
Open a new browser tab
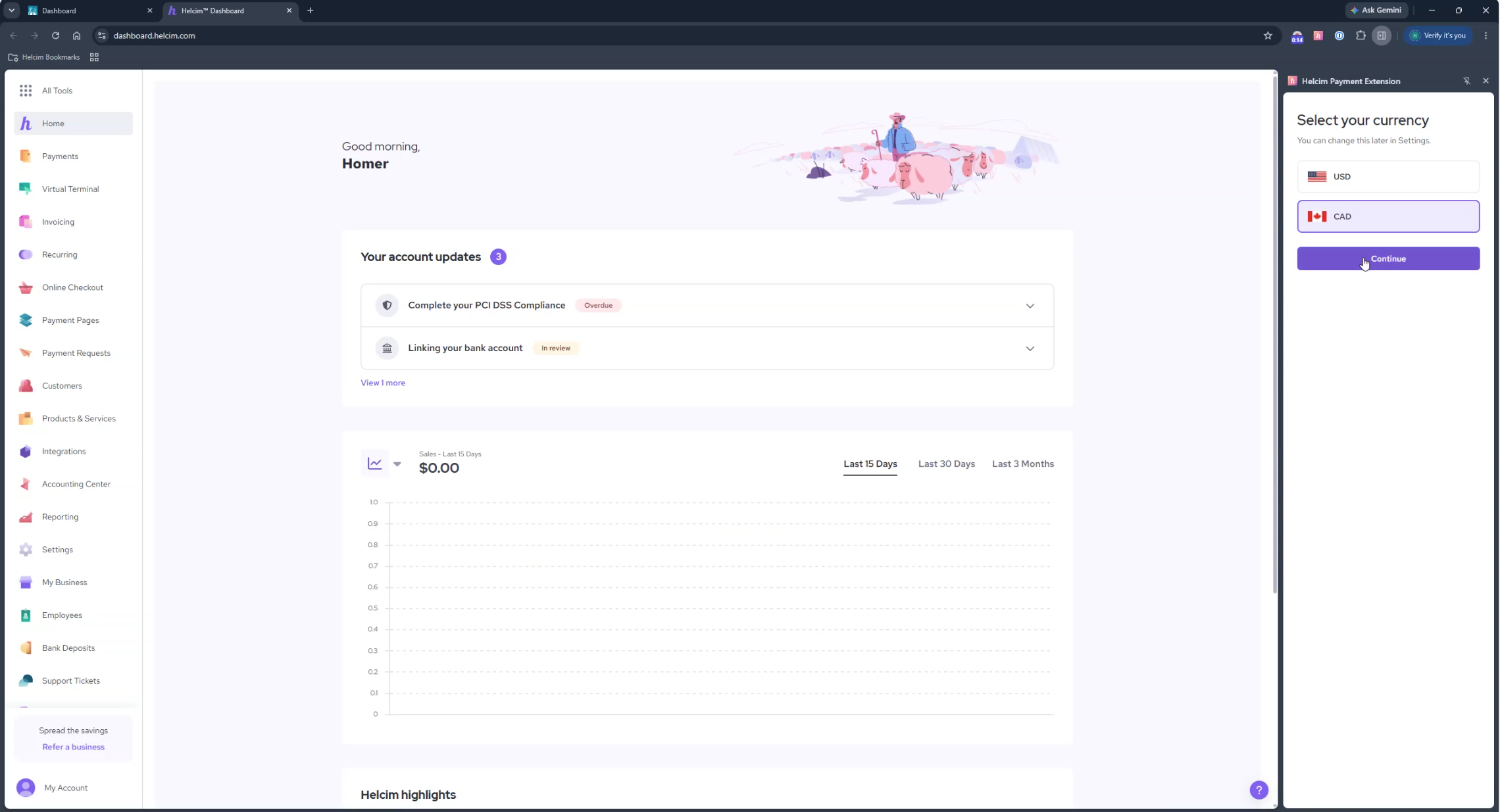pyautogui.click(x=311, y=11)
